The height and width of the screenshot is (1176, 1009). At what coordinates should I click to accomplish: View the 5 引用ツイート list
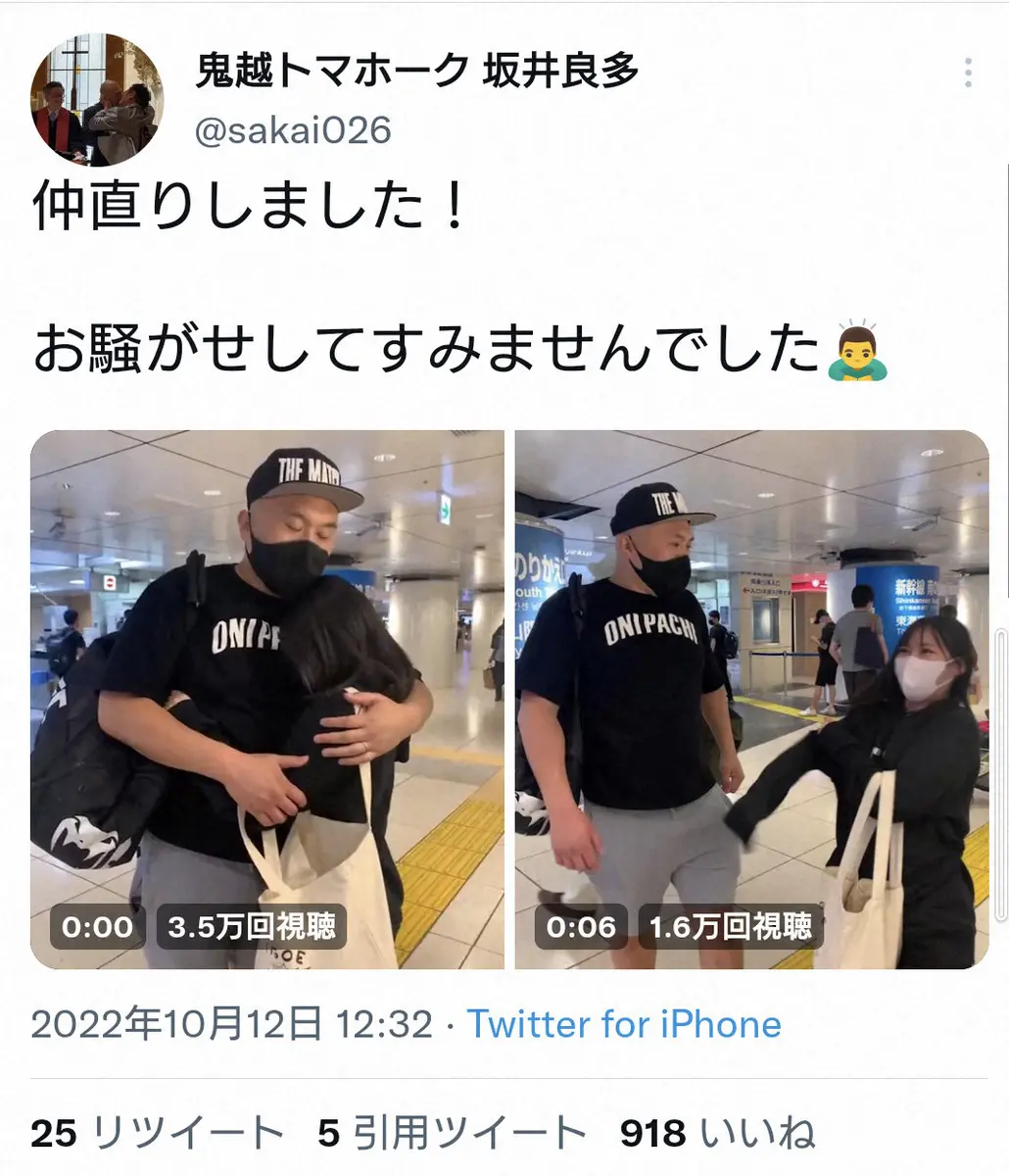tap(452, 1133)
